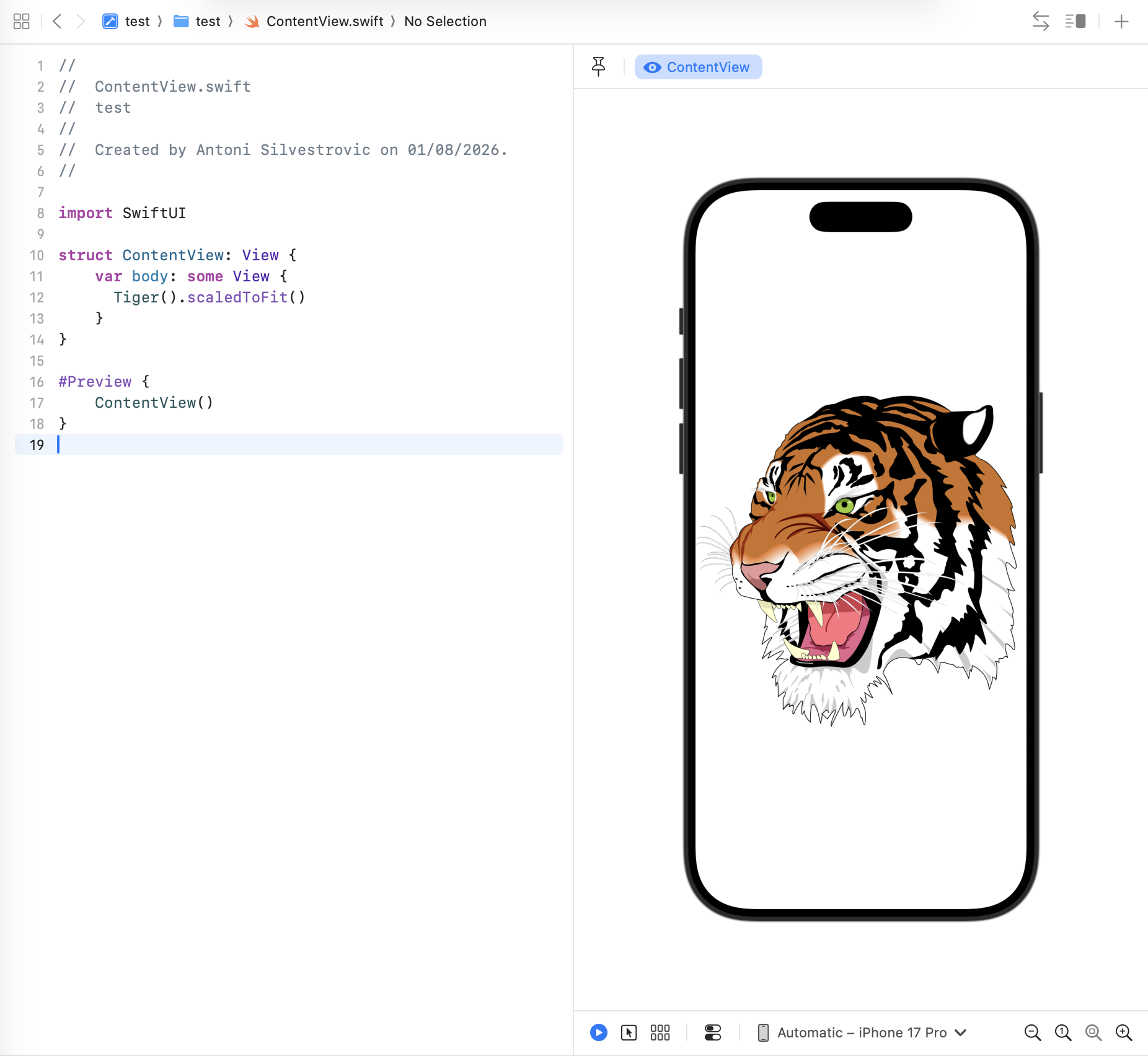This screenshot has width=1148, height=1056.
Task: Pin the preview canvas
Action: [598, 66]
